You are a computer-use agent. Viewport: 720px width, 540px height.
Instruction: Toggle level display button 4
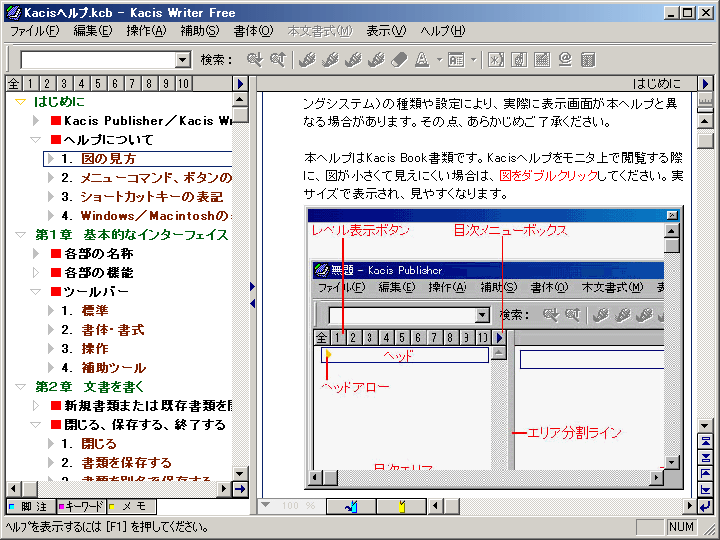click(x=81, y=84)
